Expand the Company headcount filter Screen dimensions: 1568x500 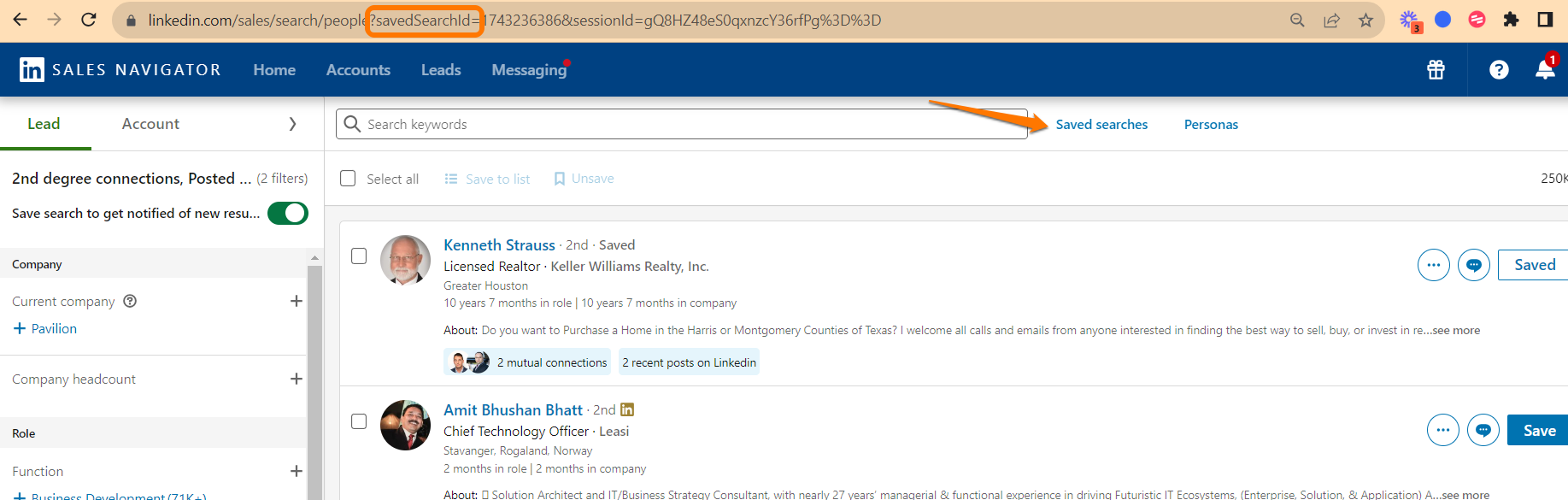coord(297,379)
